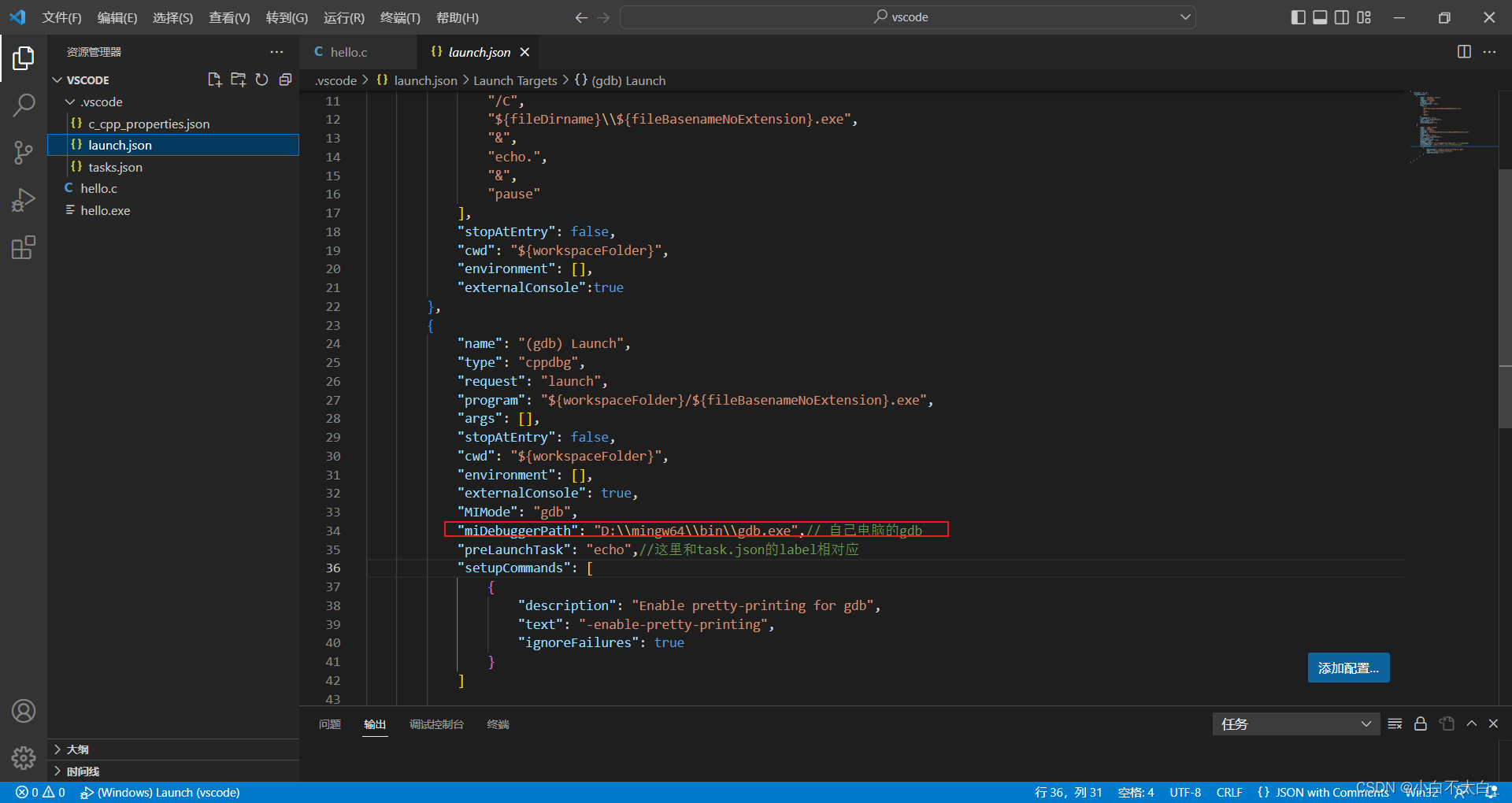Switch to the 终端 panel tab

point(498,724)
